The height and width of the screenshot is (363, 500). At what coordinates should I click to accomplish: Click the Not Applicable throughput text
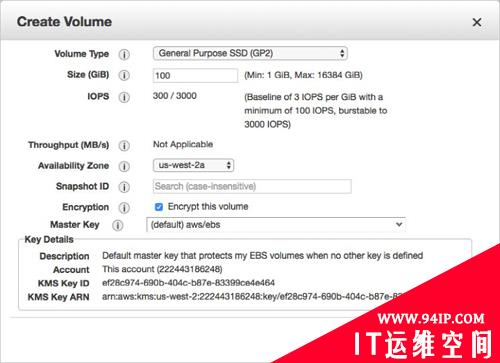[x=183, y=144]
